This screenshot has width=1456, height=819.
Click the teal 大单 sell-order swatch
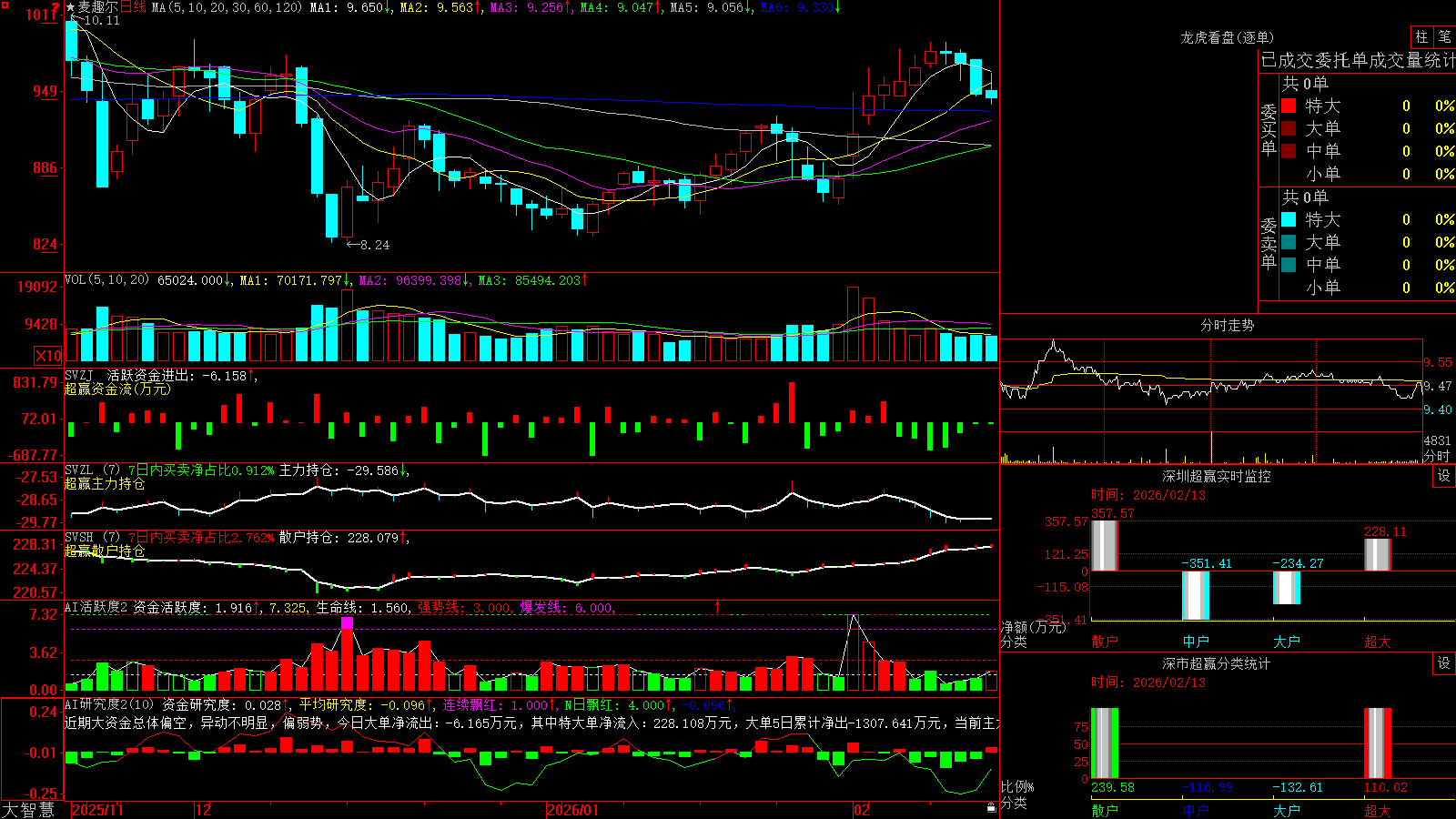click(x=1289, y=242)
